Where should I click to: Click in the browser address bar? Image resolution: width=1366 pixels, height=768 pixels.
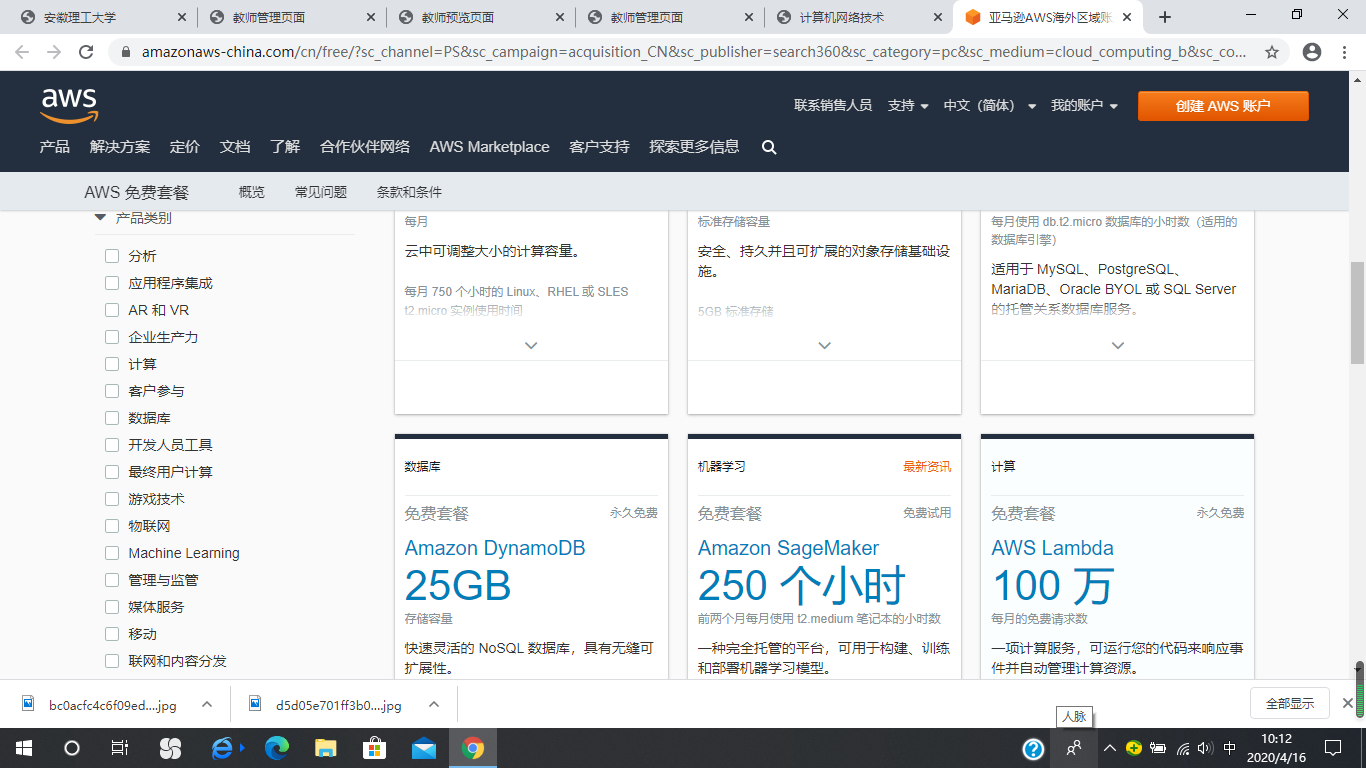click(690, 52)
